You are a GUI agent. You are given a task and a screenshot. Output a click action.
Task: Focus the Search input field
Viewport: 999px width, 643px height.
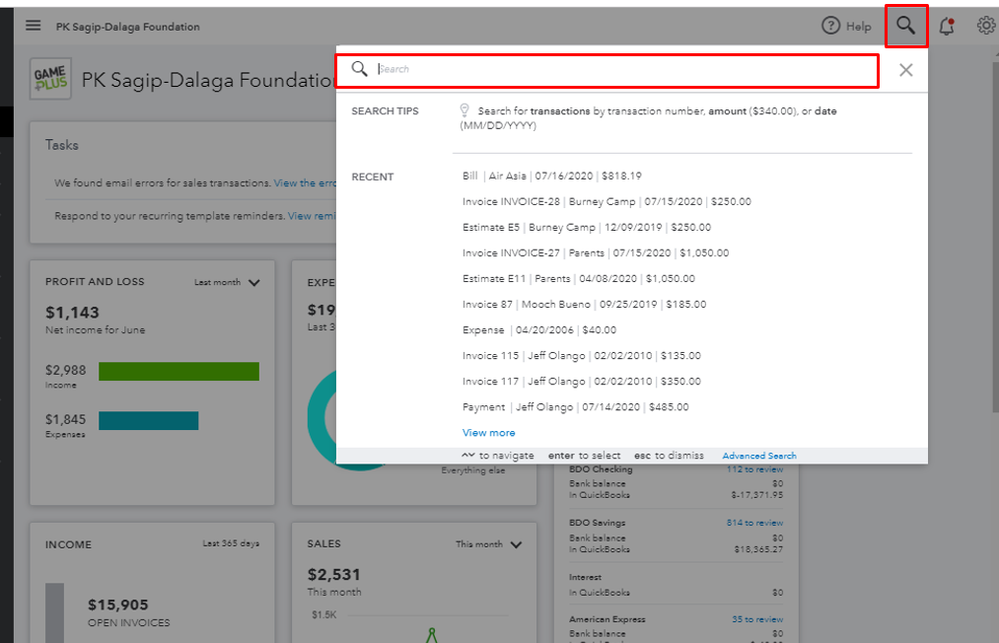607,70
